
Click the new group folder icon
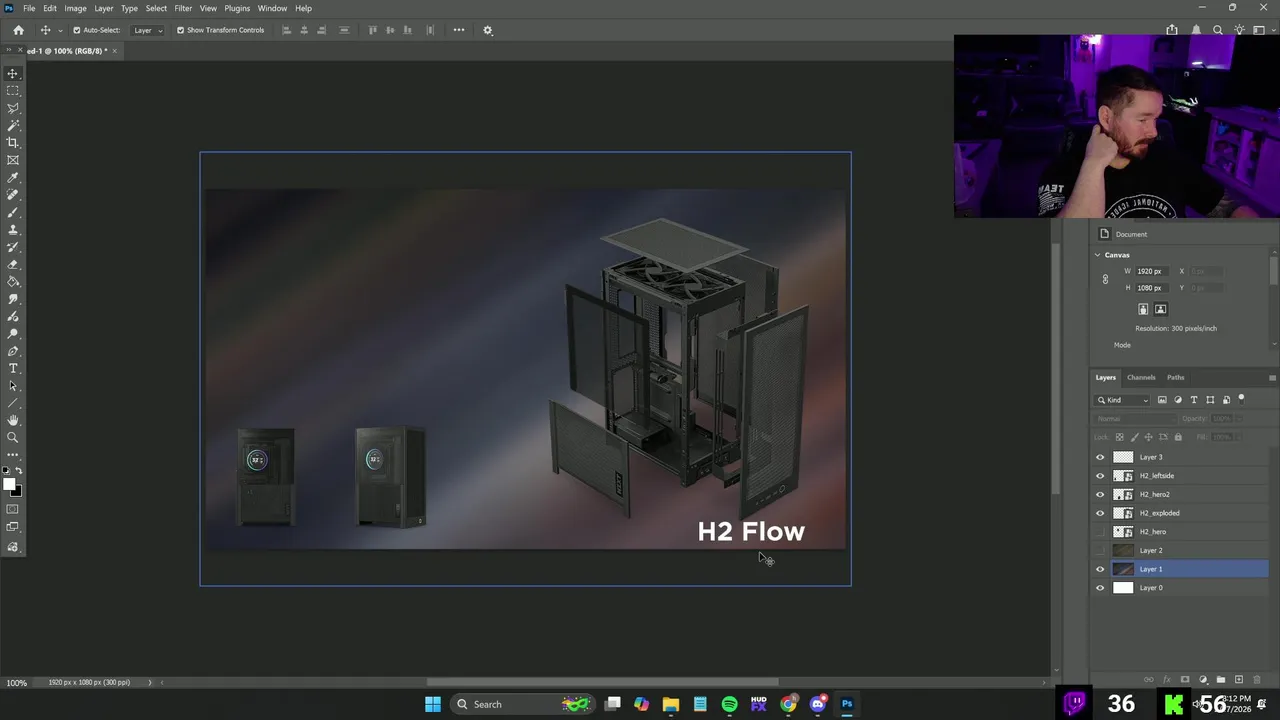(1221, 680)
